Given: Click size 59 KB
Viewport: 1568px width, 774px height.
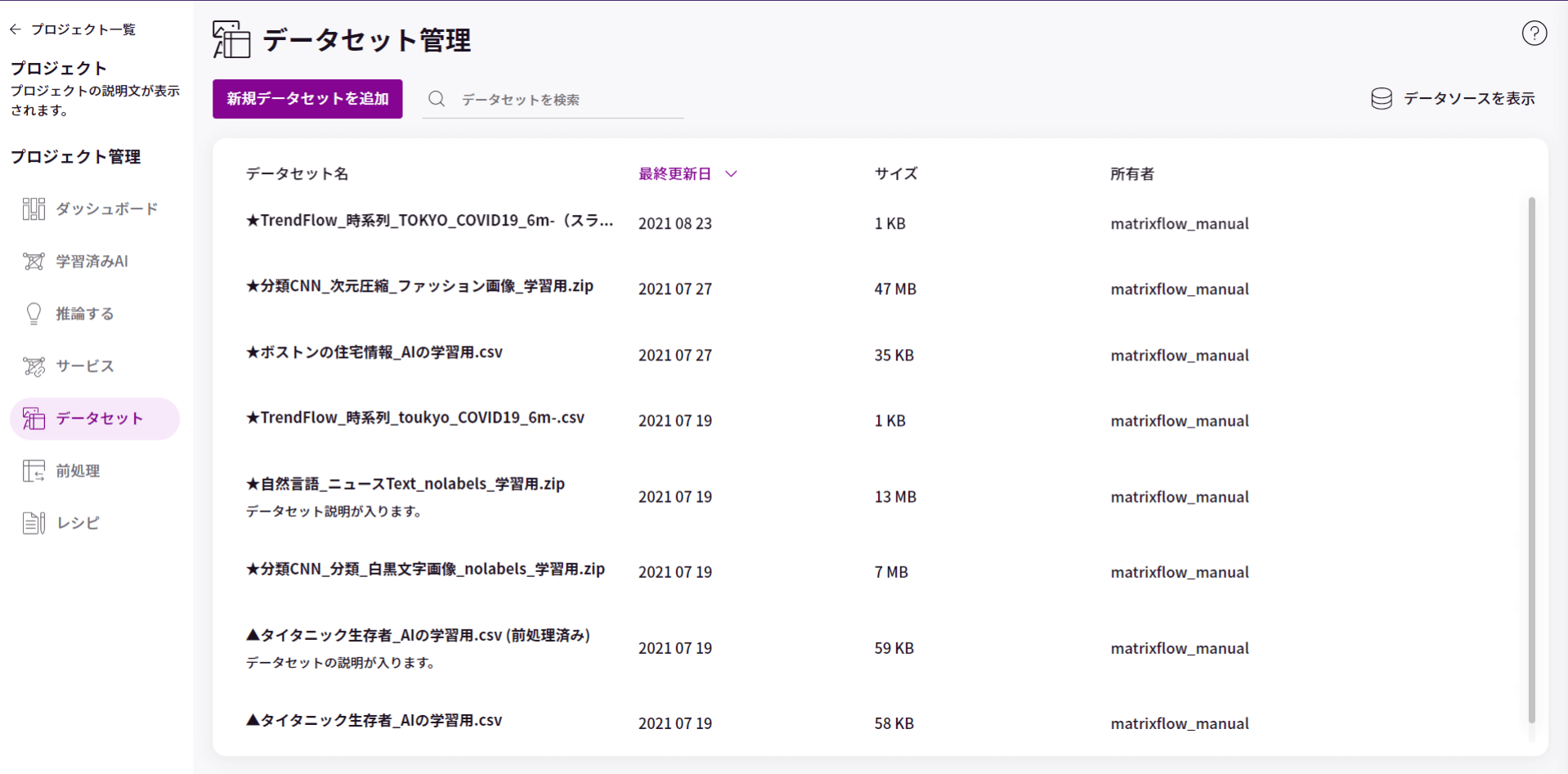Looking at the screenshot, I should click(894, 648).
